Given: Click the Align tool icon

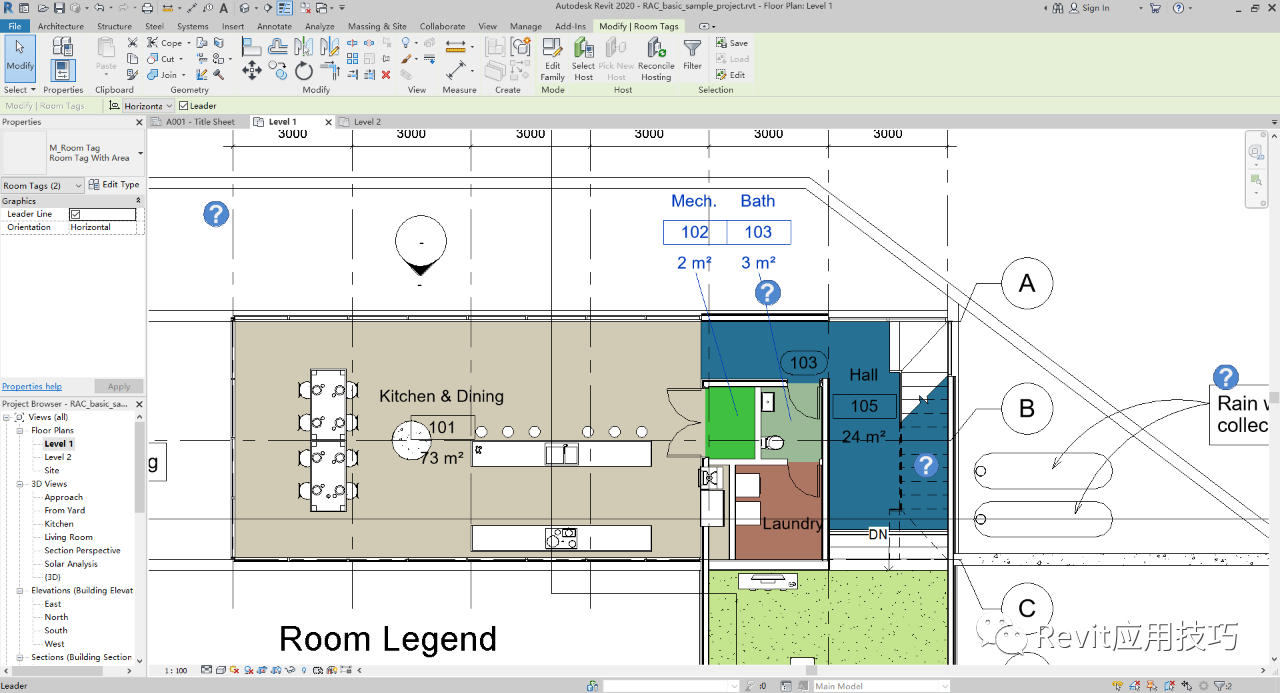Looking at the screenshot, I should pyautogui.click(x=252, y=46).
